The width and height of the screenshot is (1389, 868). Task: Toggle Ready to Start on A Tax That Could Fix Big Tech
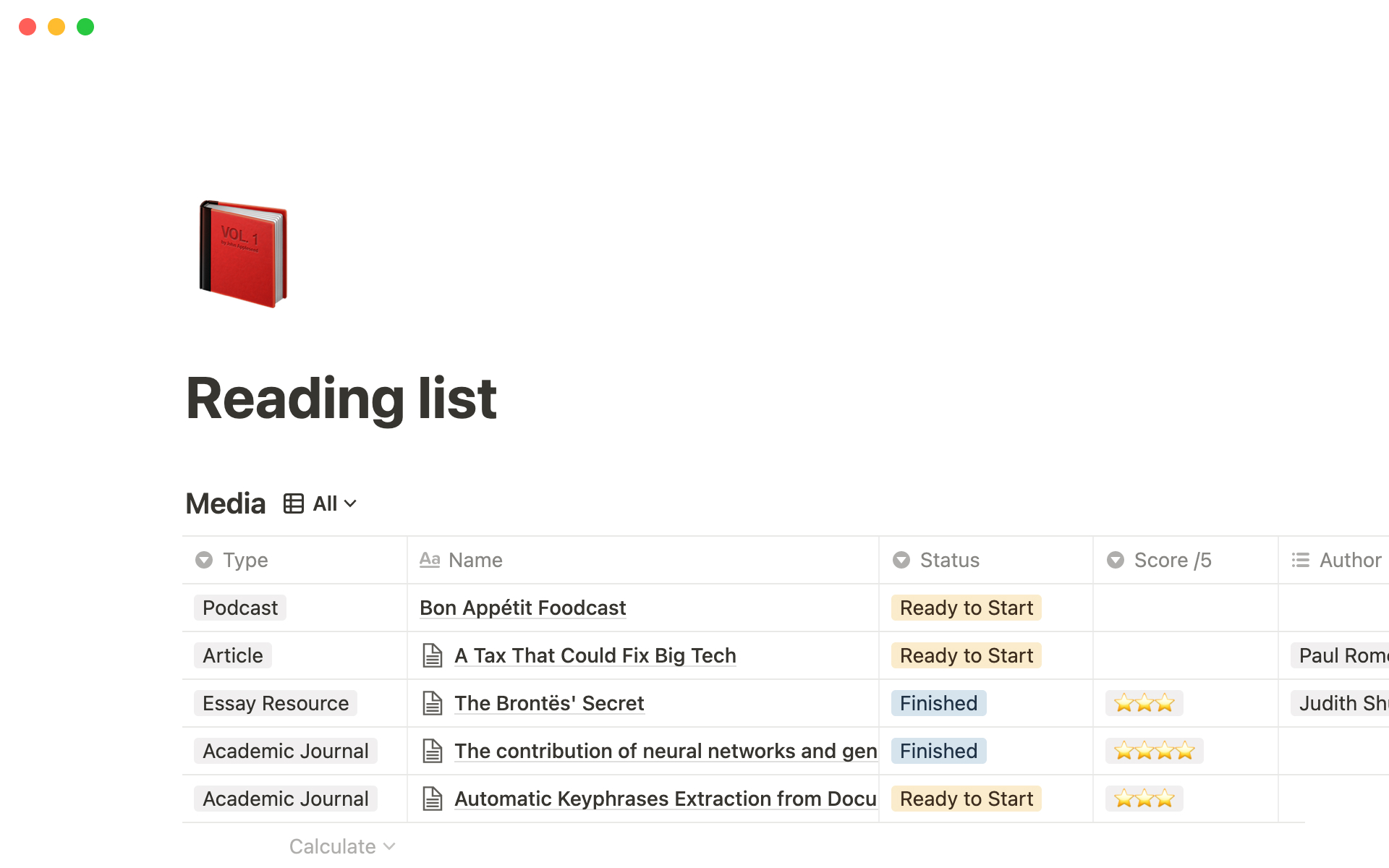(x=964, y=655)
